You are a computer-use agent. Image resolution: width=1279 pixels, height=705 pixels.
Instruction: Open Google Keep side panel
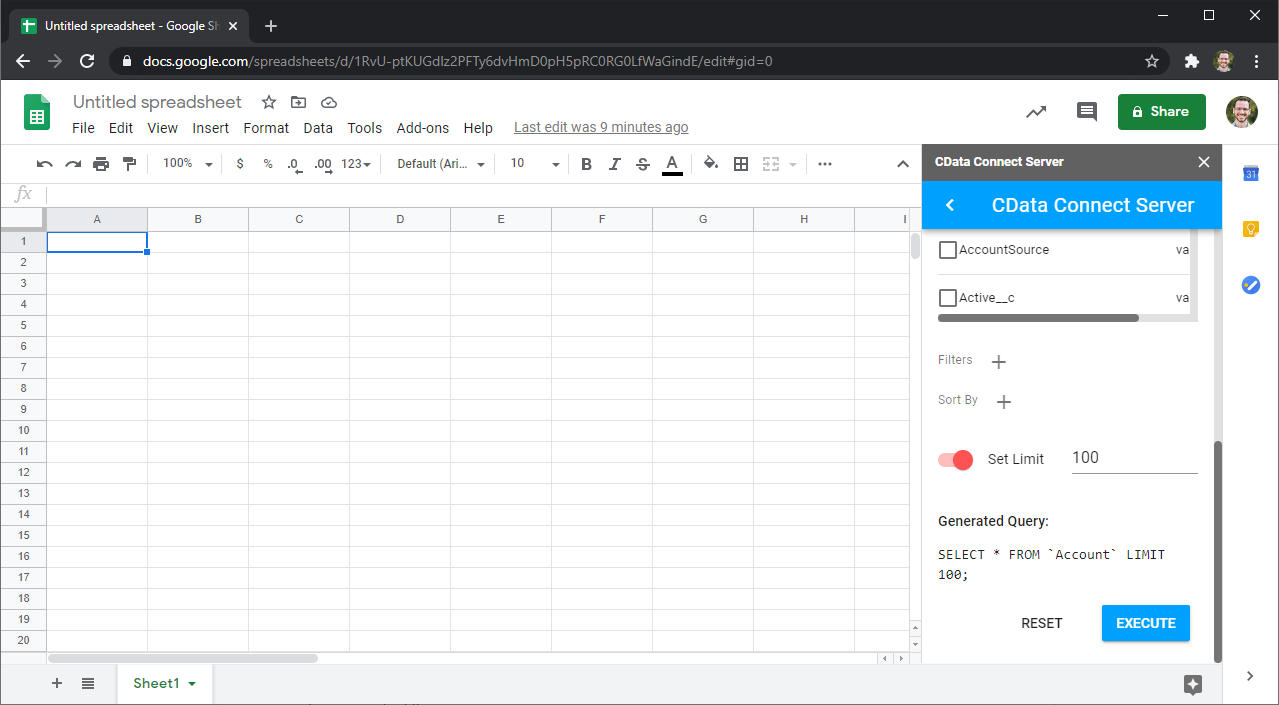[x=1250, y=229]
